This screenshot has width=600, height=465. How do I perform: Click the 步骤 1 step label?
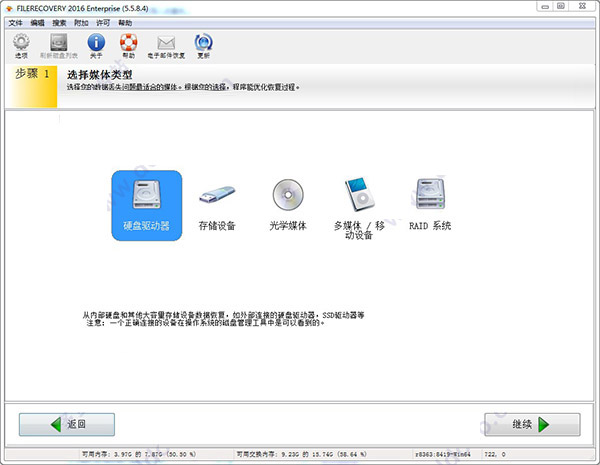(x=33, y=73)
